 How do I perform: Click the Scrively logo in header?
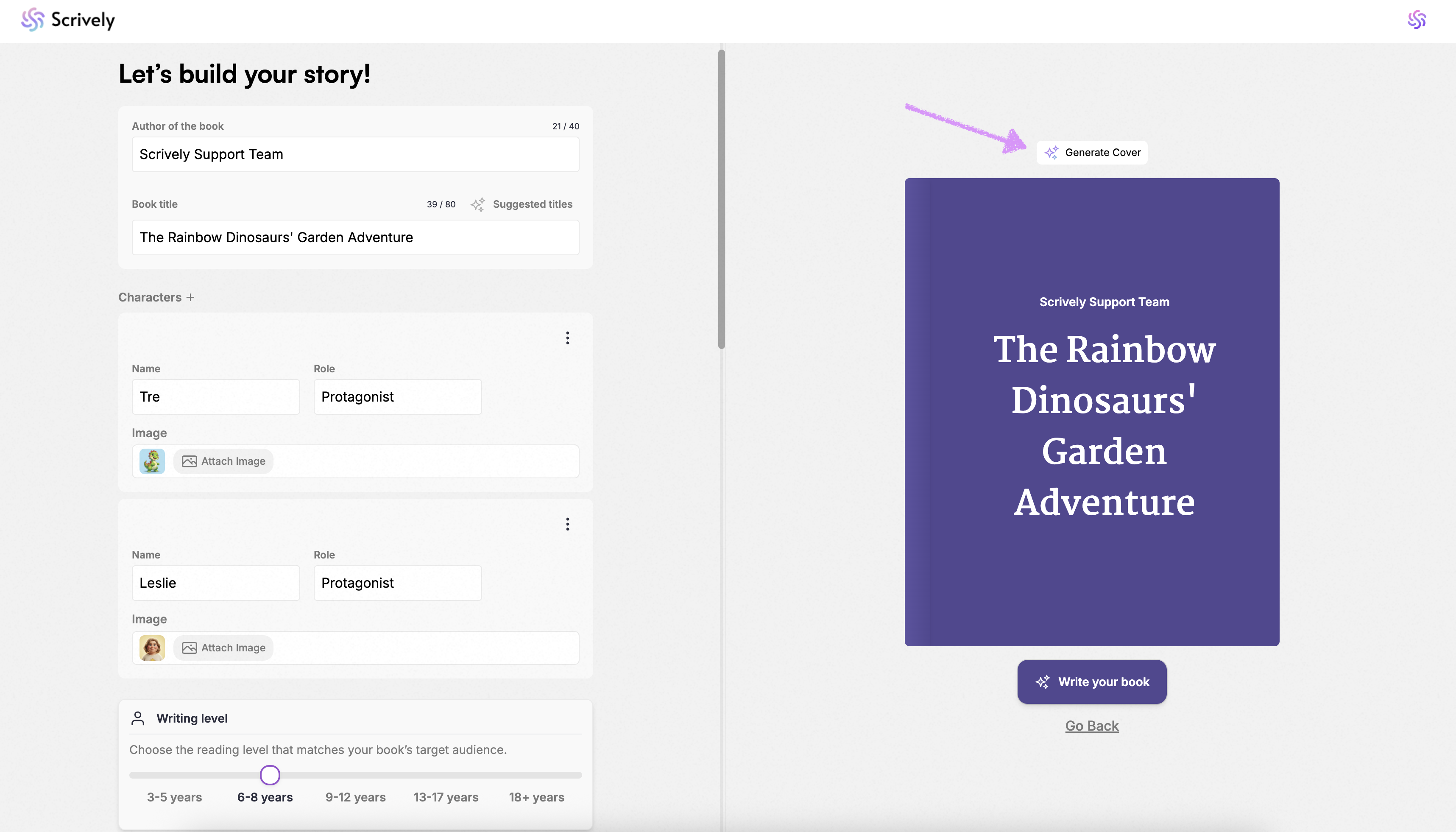[x=68, y=20]
